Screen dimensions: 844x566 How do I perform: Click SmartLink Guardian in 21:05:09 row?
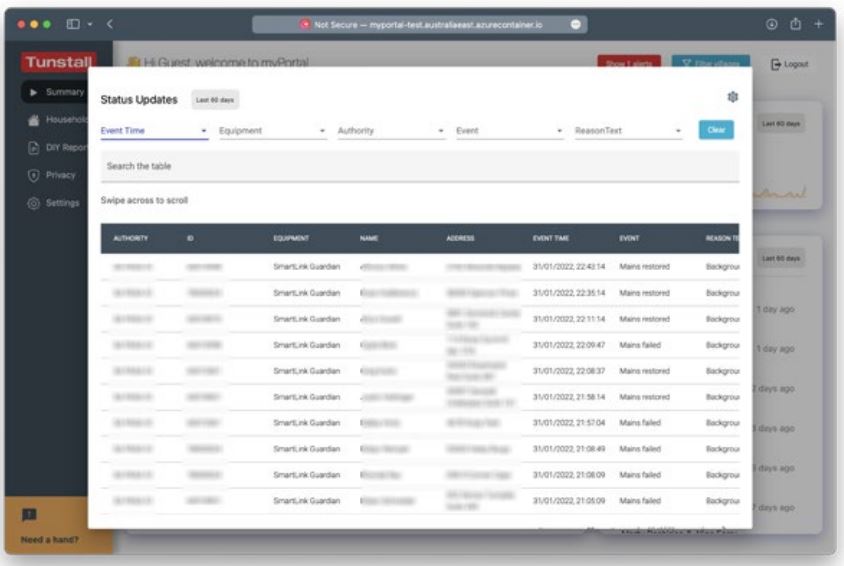306,501
